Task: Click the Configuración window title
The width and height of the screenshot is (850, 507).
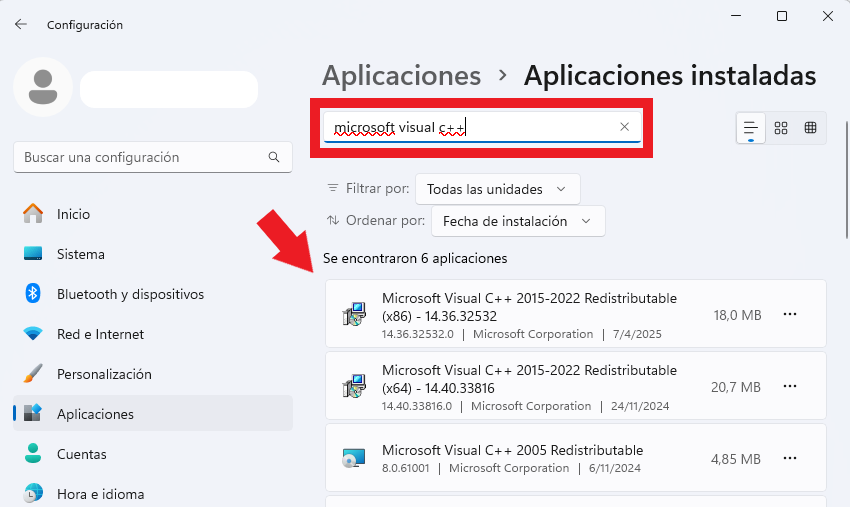Action: [x=85, y=25]
